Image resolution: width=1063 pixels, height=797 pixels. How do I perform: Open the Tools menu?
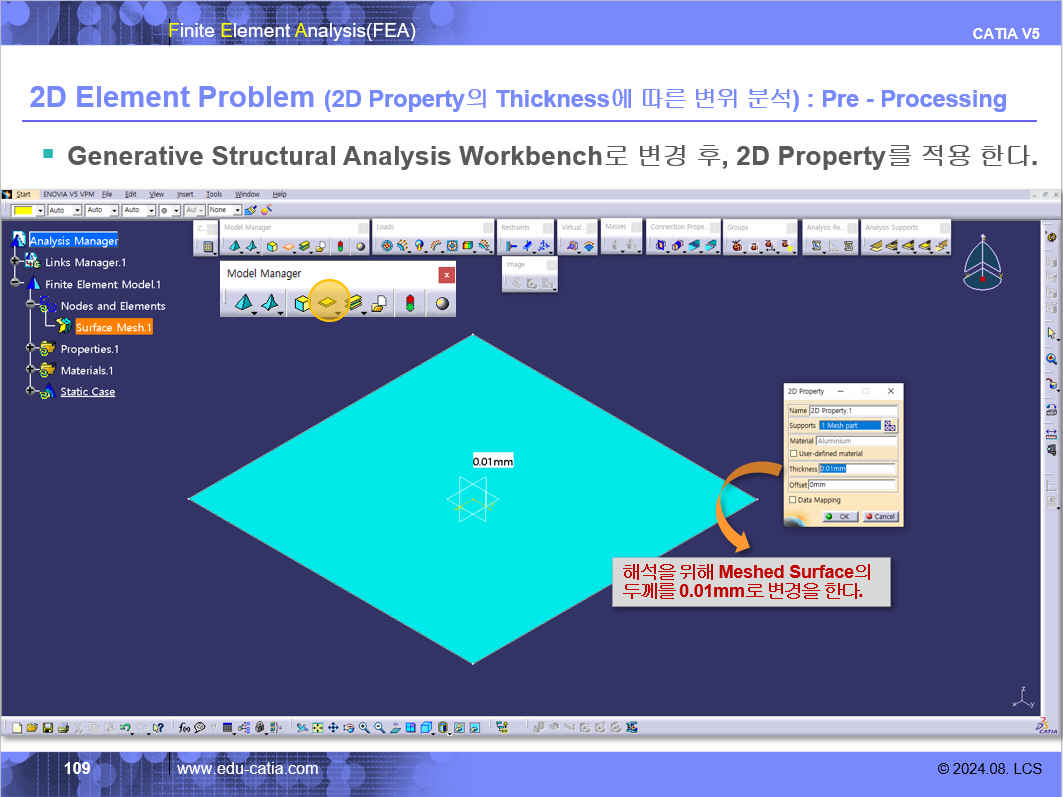click(x=214, y=194)
